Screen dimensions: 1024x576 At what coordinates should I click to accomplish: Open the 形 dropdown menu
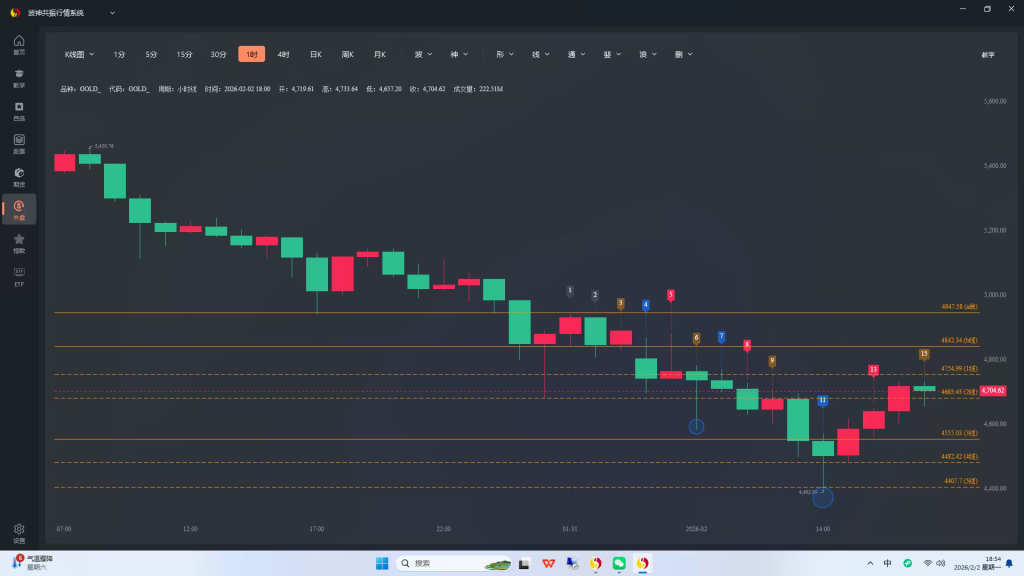pos(504,54)
